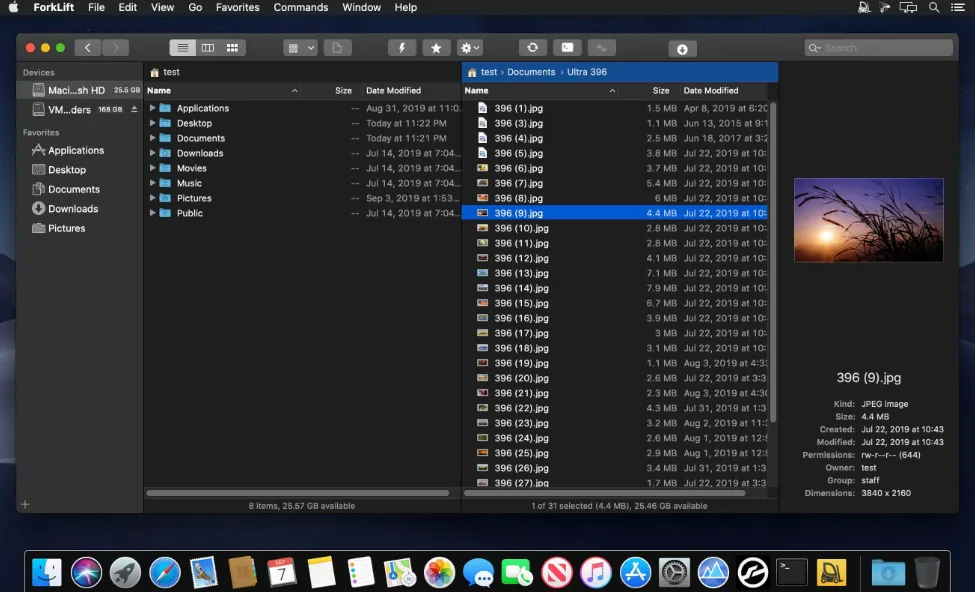This screenshot has width=975, height=592.
Task: Click test home in right breadcrumb
Action: tap(483, 72)
